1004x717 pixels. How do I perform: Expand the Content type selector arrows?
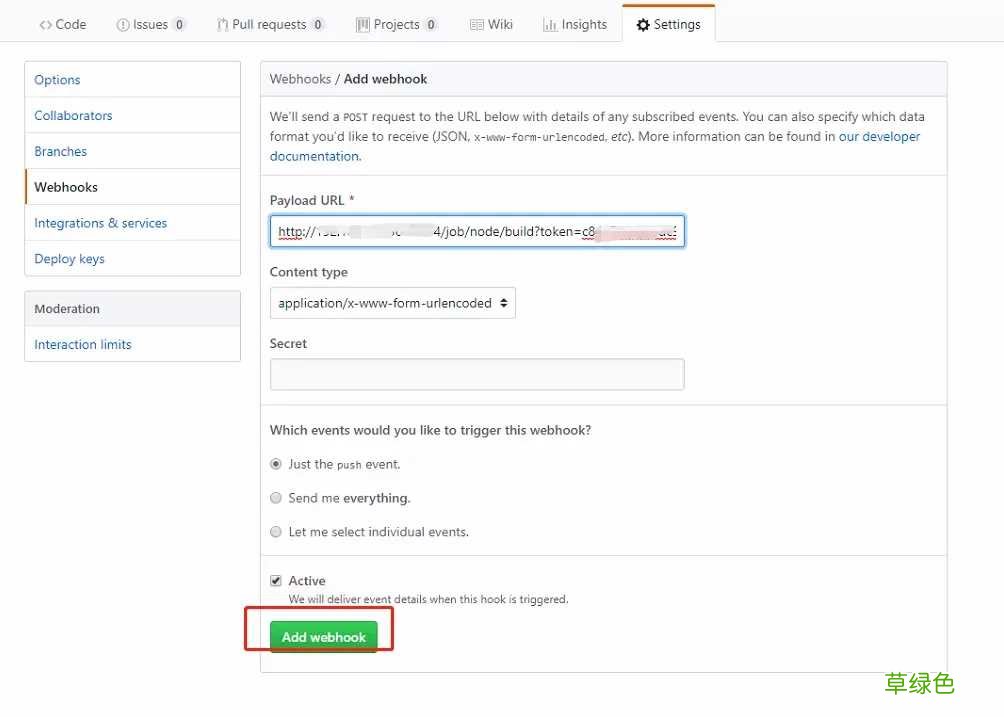[505, 302]
